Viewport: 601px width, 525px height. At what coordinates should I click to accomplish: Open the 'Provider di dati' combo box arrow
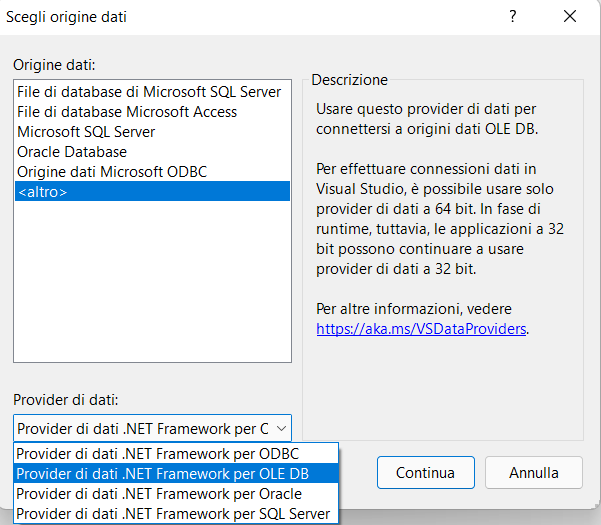[281, 428]
